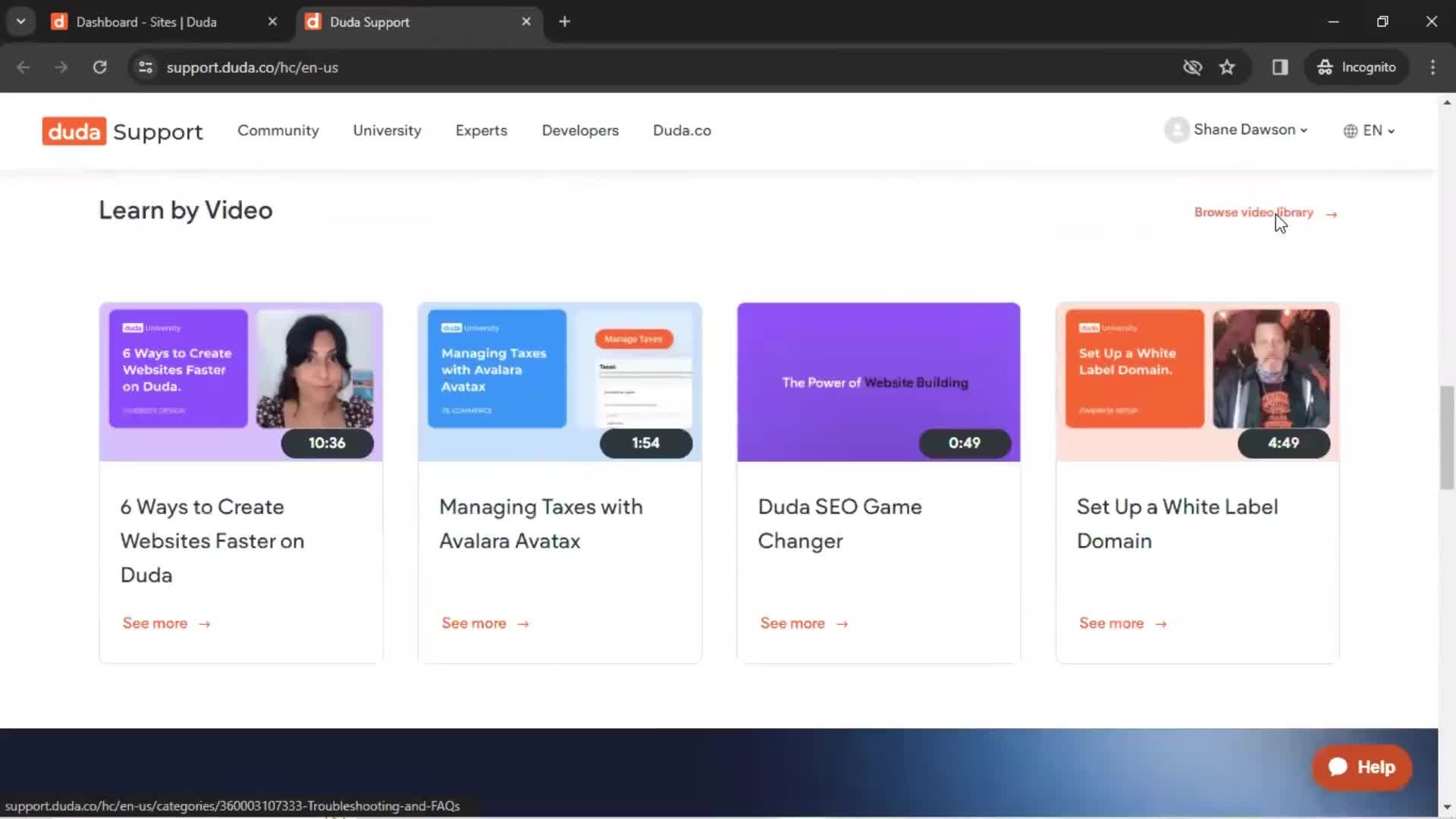Open the Managing Taxes with Avalara thumbnail
This screenshot has width=1456, height=819.
click(x=560, y=382)
